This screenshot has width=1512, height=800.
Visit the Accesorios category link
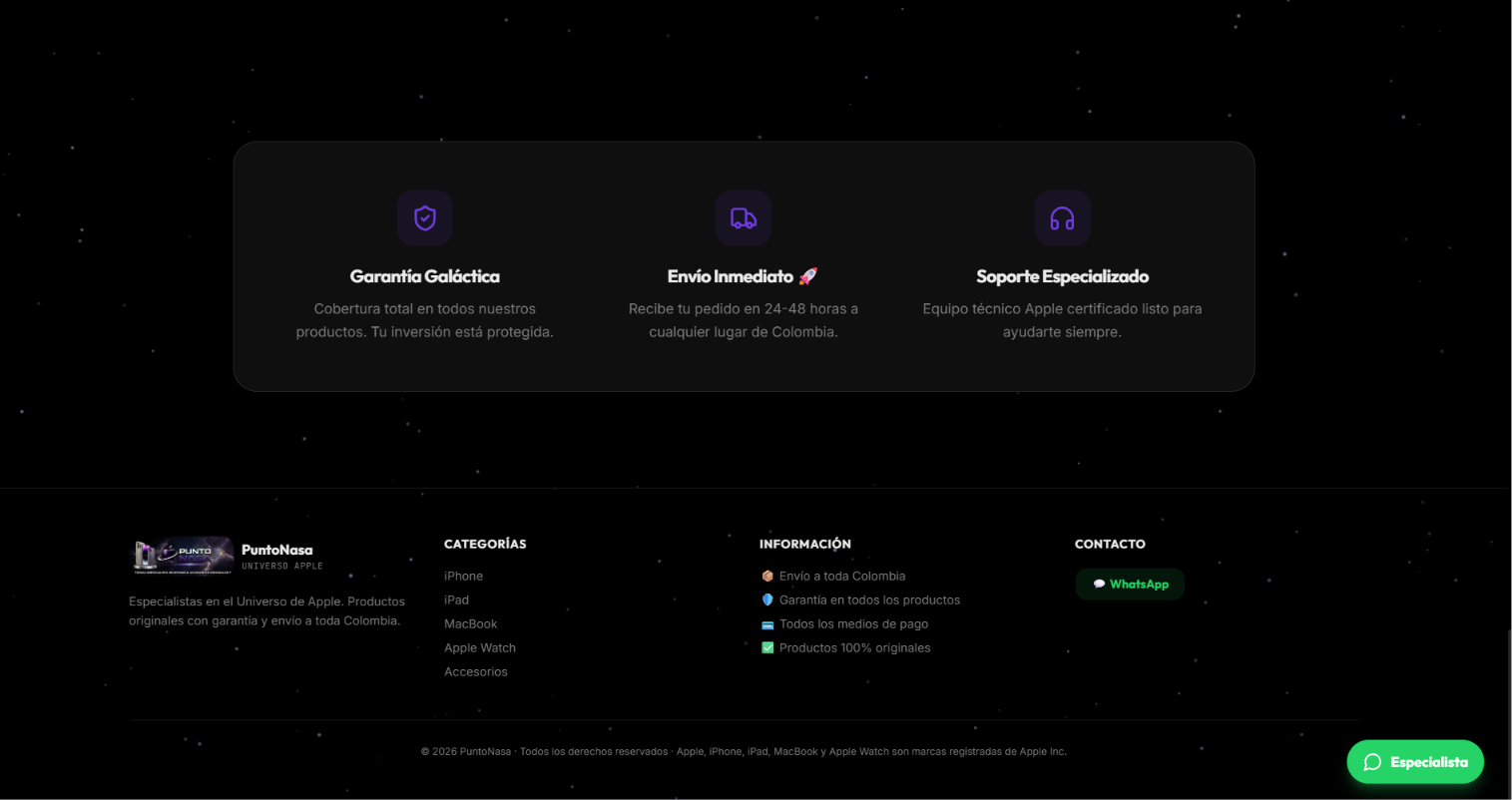coord(476,671)
